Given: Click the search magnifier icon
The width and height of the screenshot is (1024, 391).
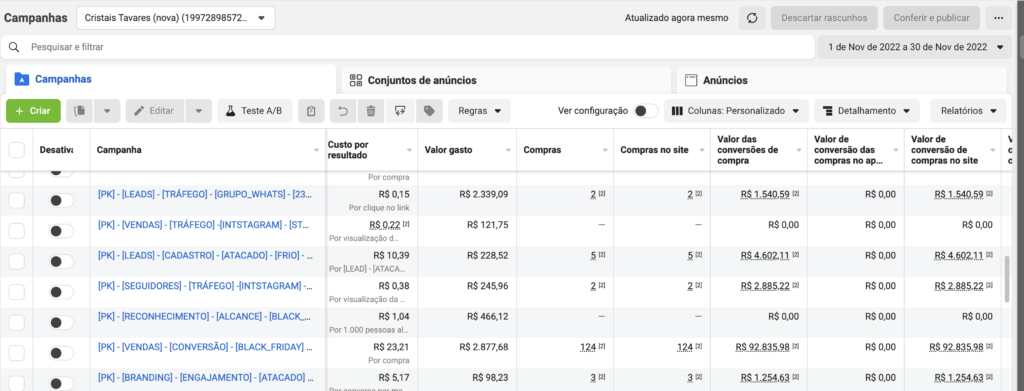Looking at the screenshot, I should (14, 47).
